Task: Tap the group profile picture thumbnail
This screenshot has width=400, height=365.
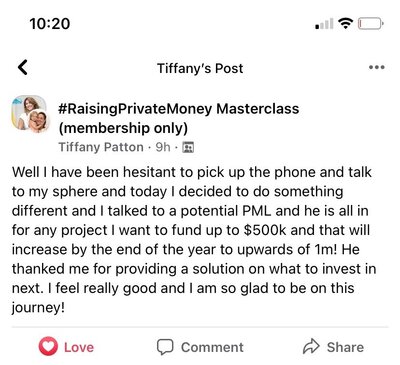Action: coord(30,114)
